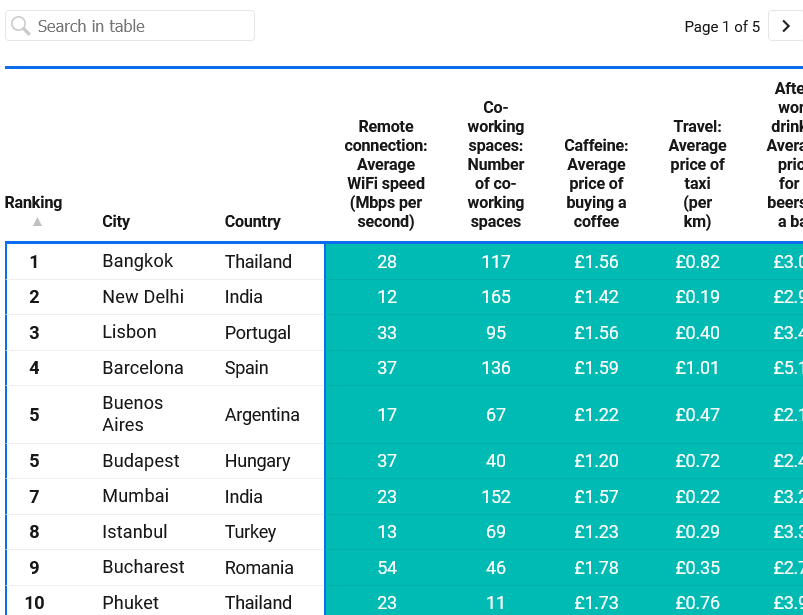The height and width of the screenshot is (615, 803).
Task: Go to next table page arrow
Action: 786,26
